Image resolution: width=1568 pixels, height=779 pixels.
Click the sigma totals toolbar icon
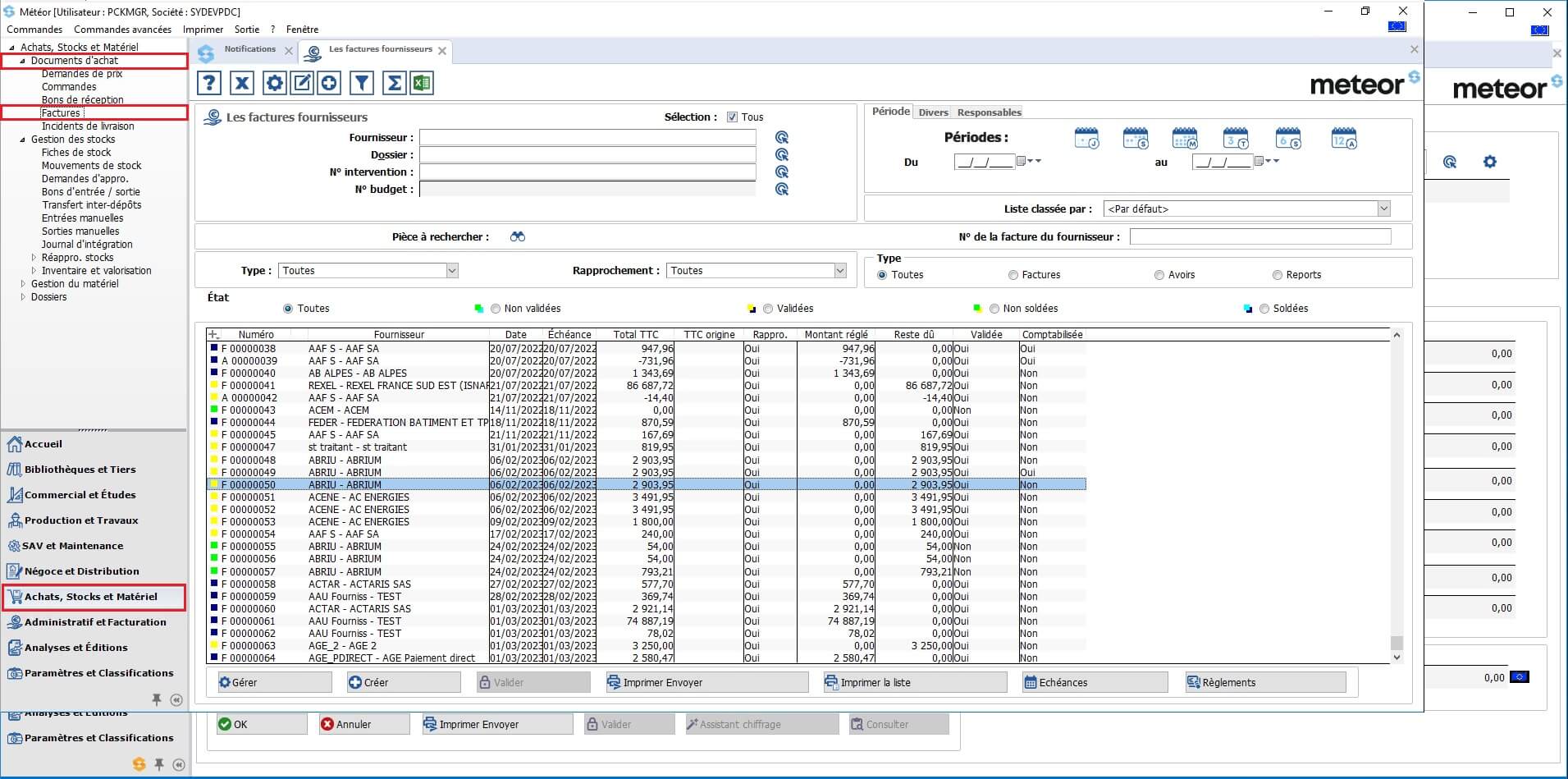(x=395, y=83)
